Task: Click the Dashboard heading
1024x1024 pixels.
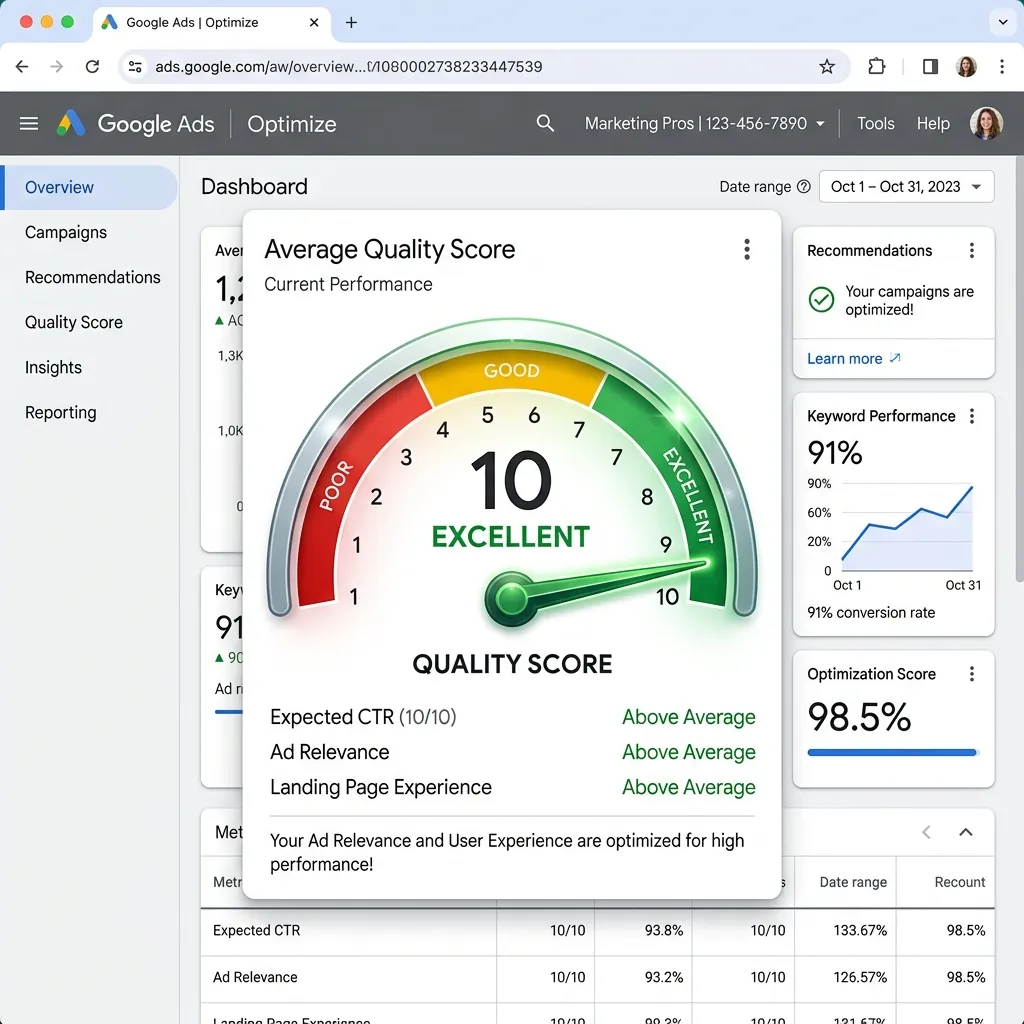Action: (x=254, y=187)
